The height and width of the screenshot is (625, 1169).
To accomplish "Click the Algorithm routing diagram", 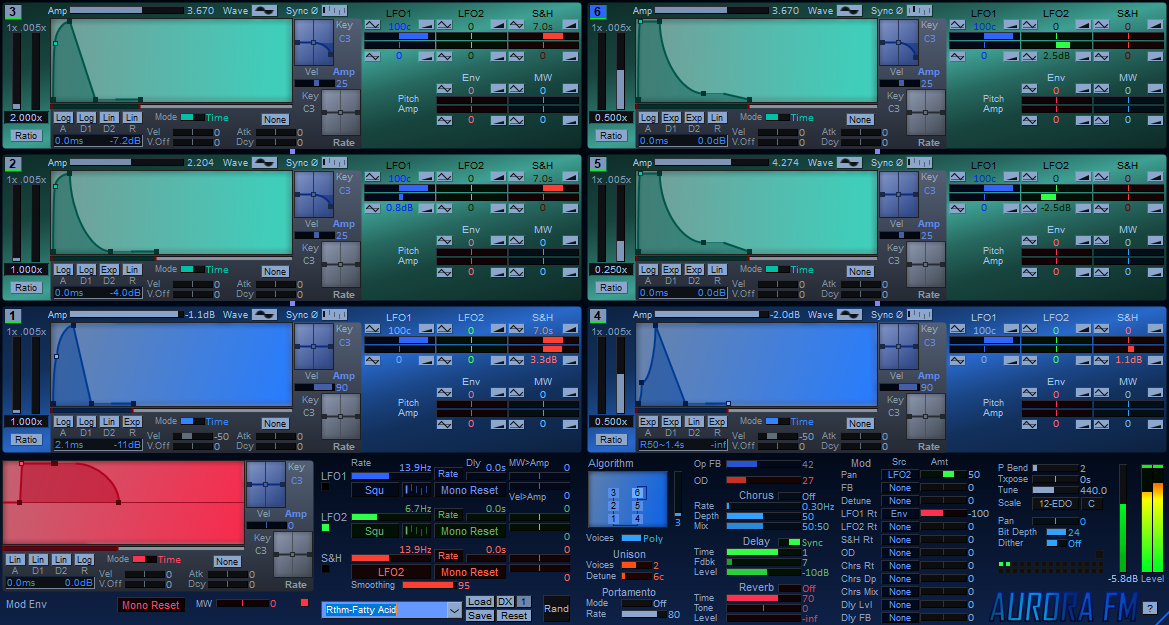I will tap(628, 500).
